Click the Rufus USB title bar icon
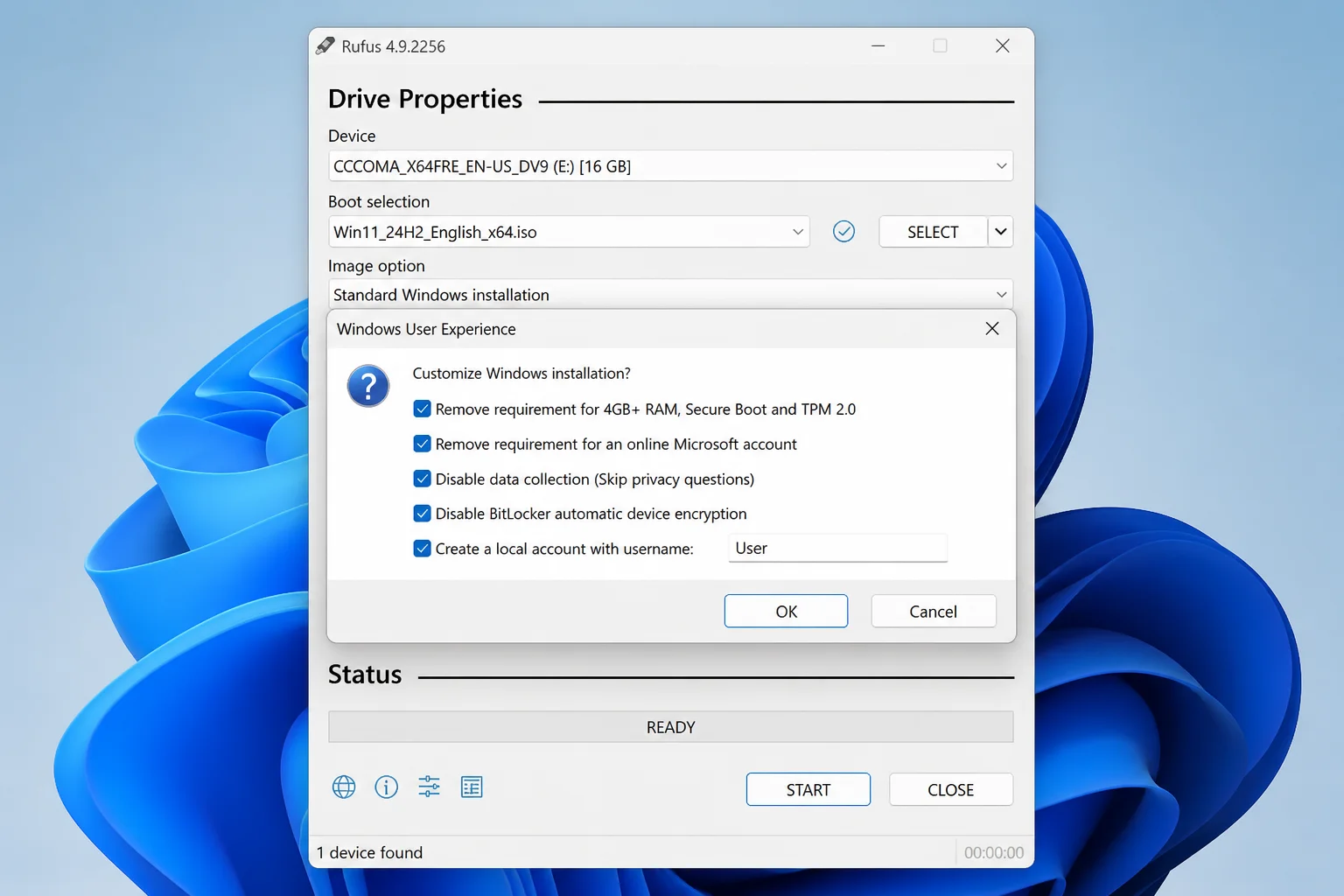1344x896 pixels. 325,45
